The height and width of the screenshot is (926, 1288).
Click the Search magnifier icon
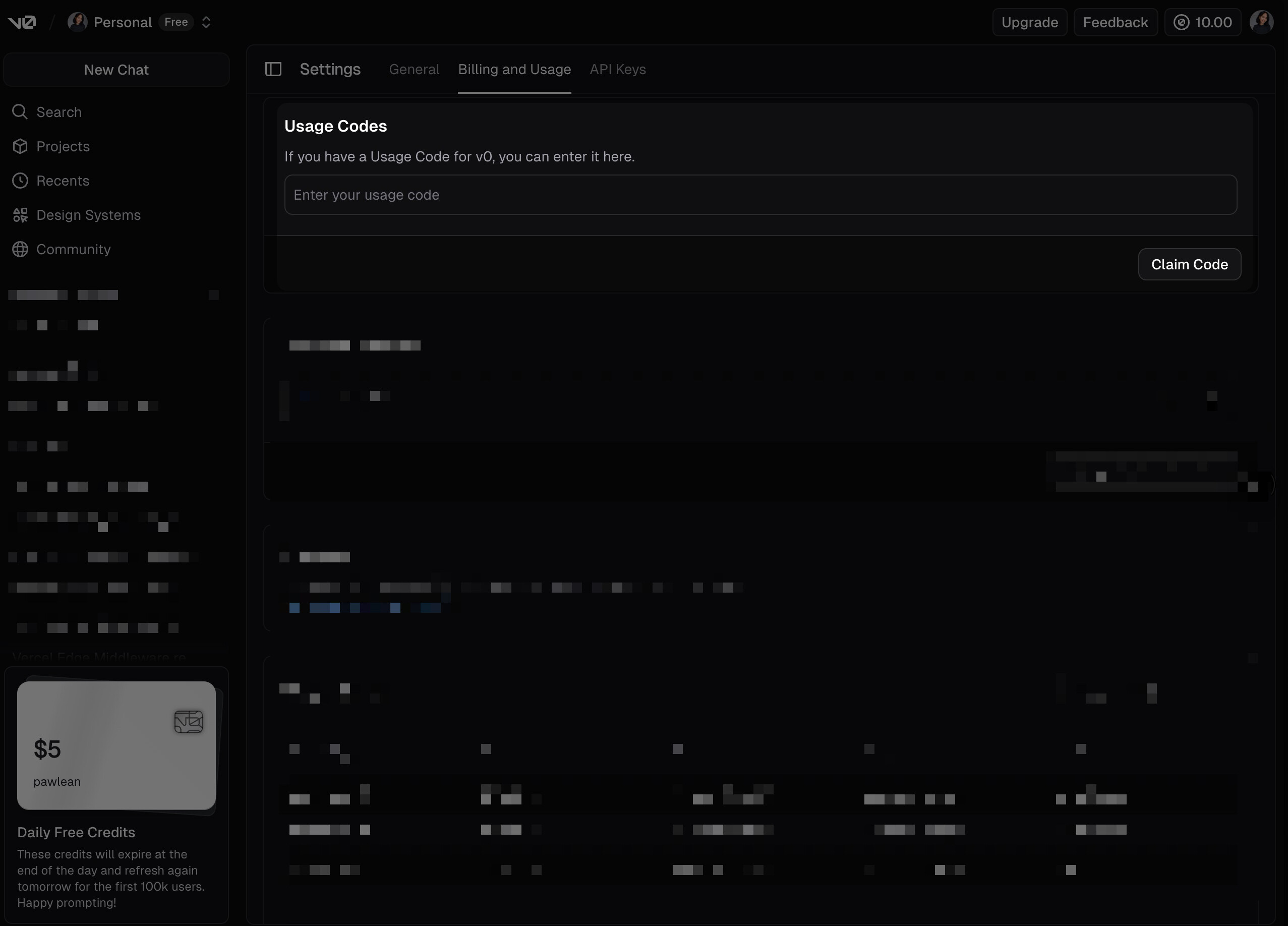pos(20,112)
